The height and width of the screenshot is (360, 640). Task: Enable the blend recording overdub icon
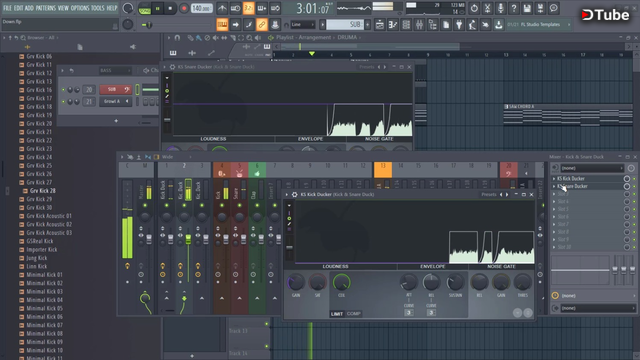(x=262, y=8)
